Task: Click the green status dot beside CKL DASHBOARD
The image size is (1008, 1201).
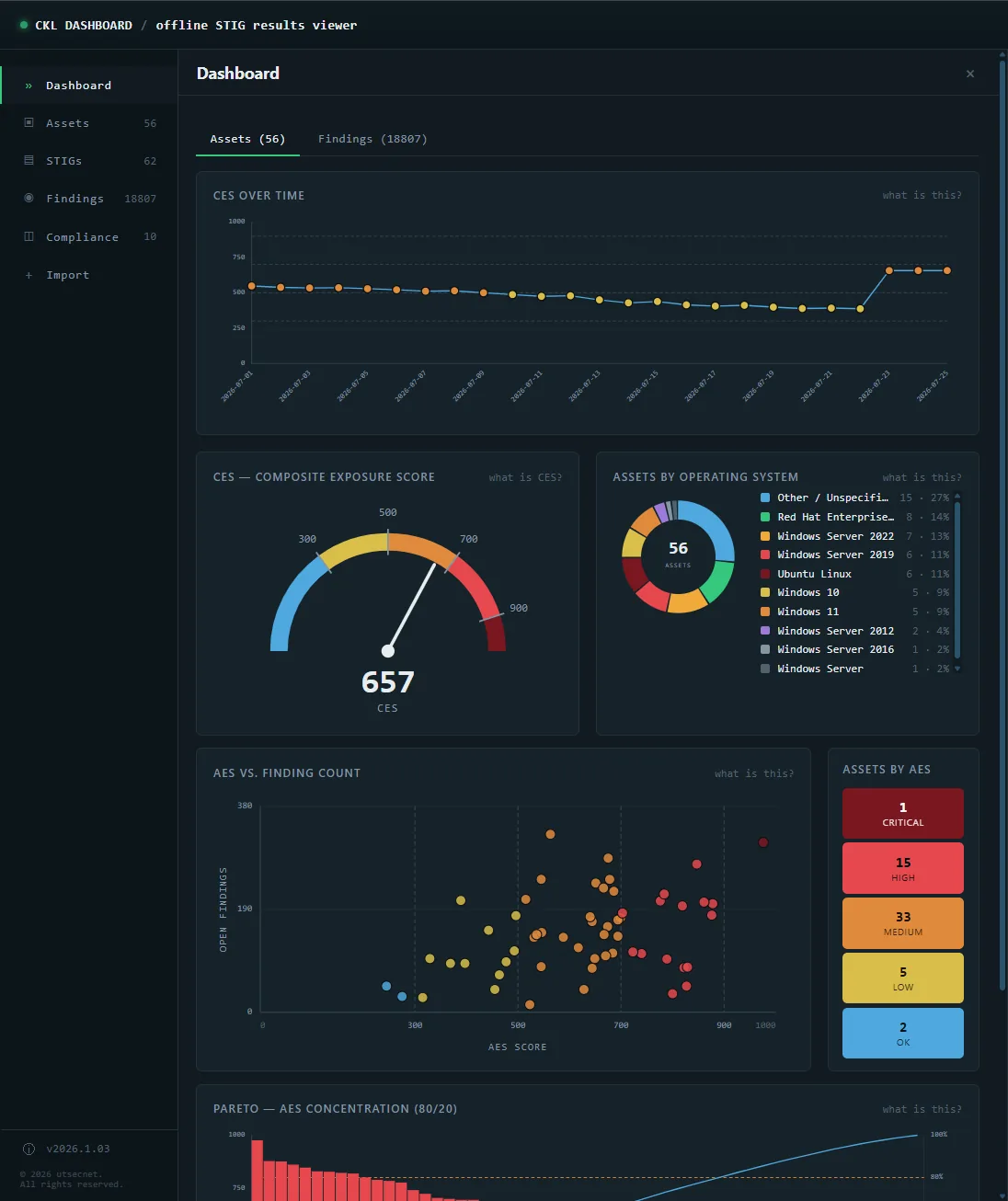Action: click(x=24, y=25)
